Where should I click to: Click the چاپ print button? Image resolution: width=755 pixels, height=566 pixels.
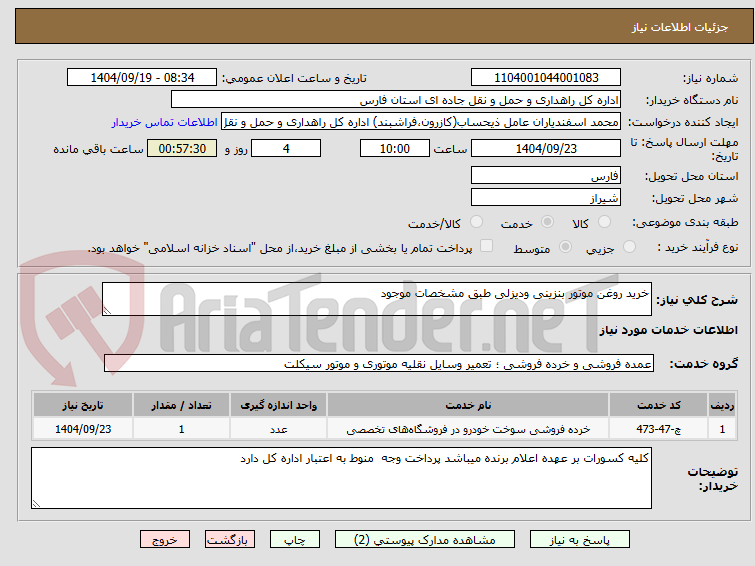295,540
